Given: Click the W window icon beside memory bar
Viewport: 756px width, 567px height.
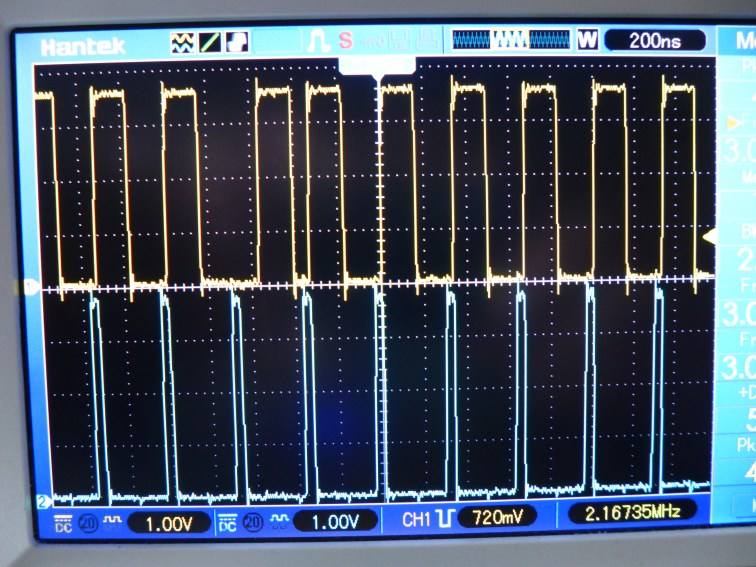Looking at the screenshot, I should [588, 41].
